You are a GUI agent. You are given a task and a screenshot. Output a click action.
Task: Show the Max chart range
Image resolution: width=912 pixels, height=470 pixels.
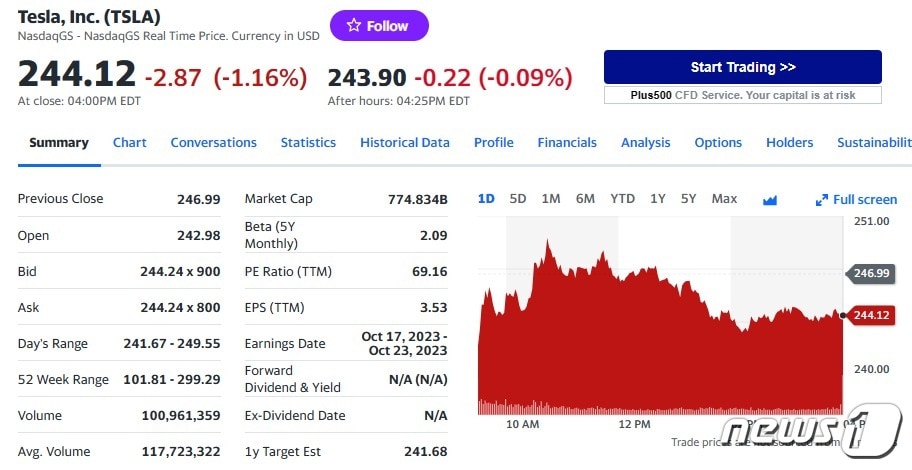tap(724, 199)
